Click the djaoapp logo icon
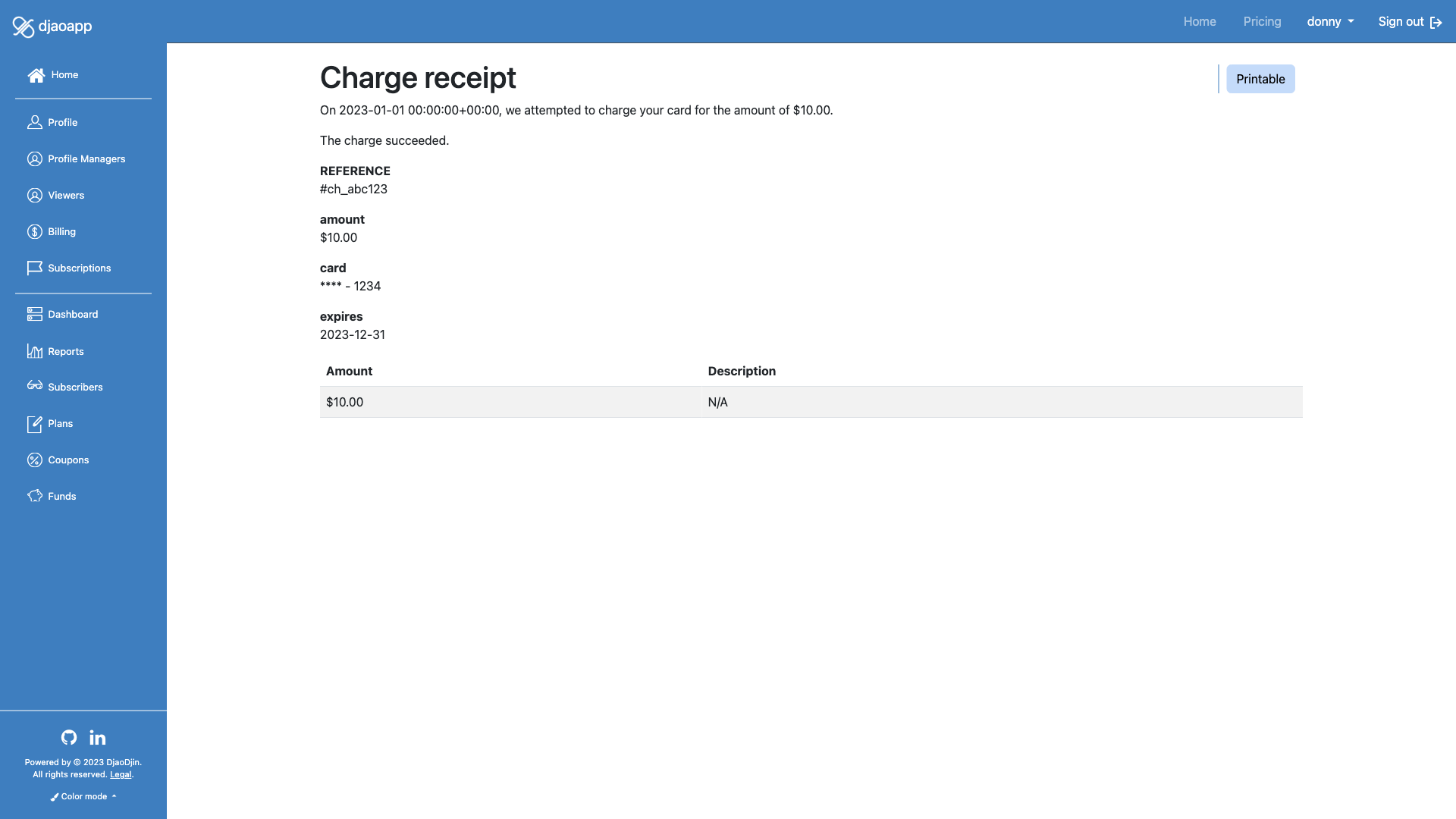 pyautogui.click(x=24, y=27)
